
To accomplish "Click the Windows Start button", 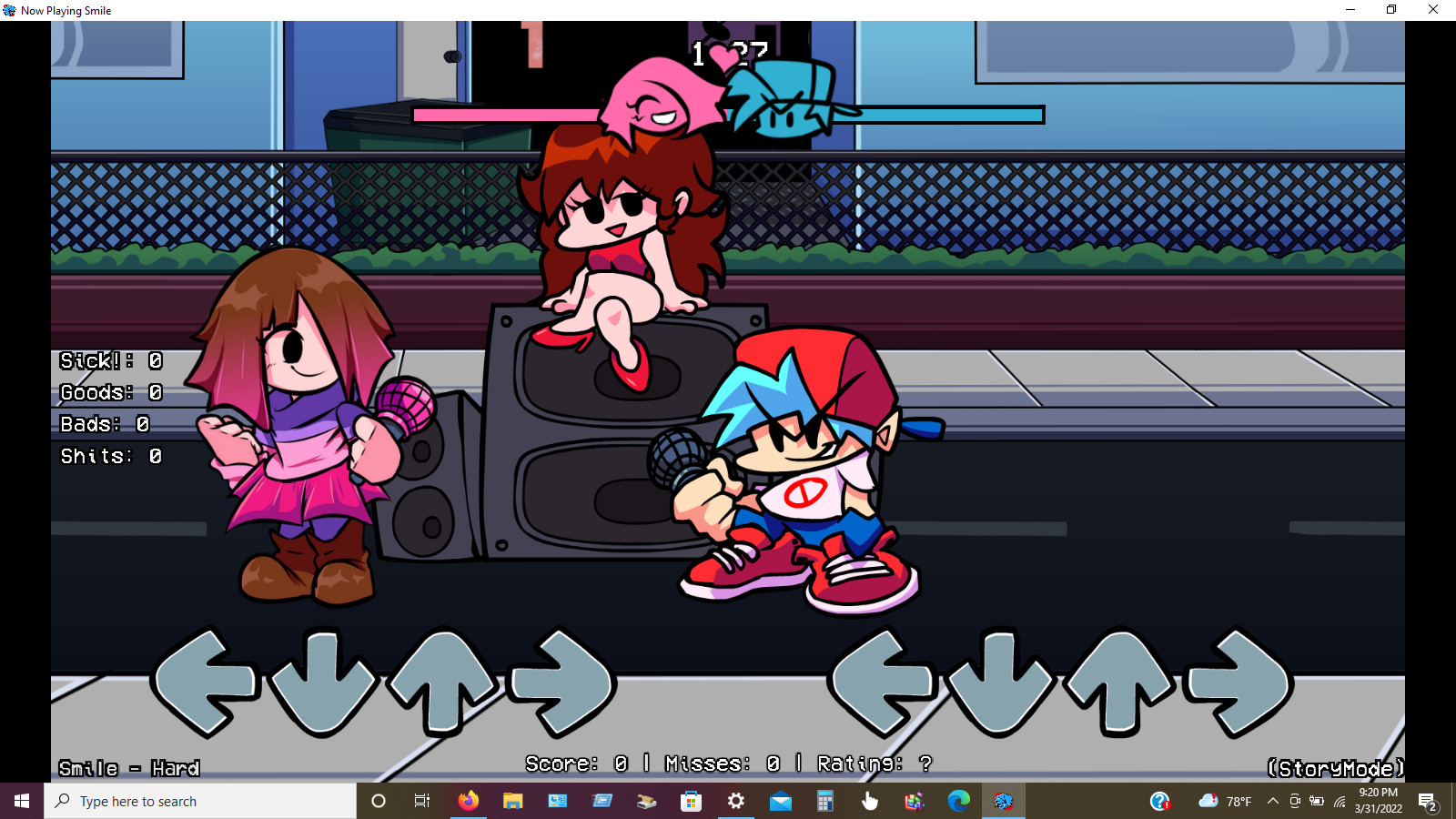I will point(22,801).
